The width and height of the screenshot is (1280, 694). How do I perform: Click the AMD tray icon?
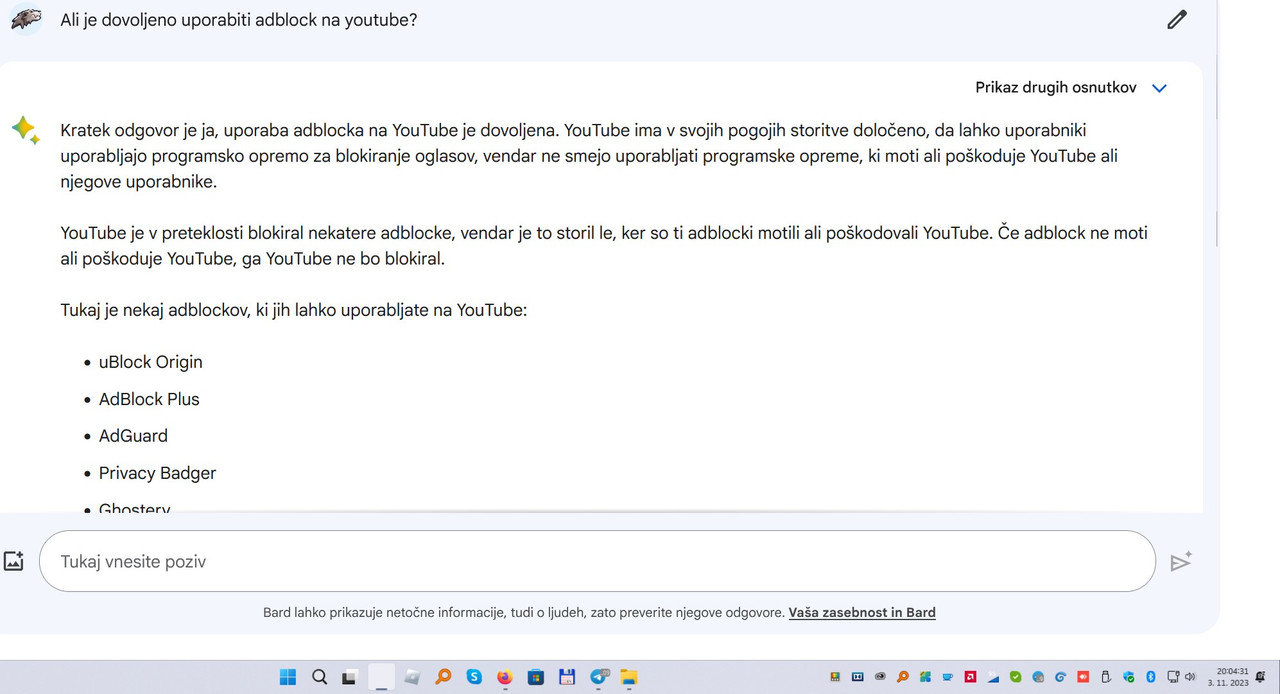(970, 677)
